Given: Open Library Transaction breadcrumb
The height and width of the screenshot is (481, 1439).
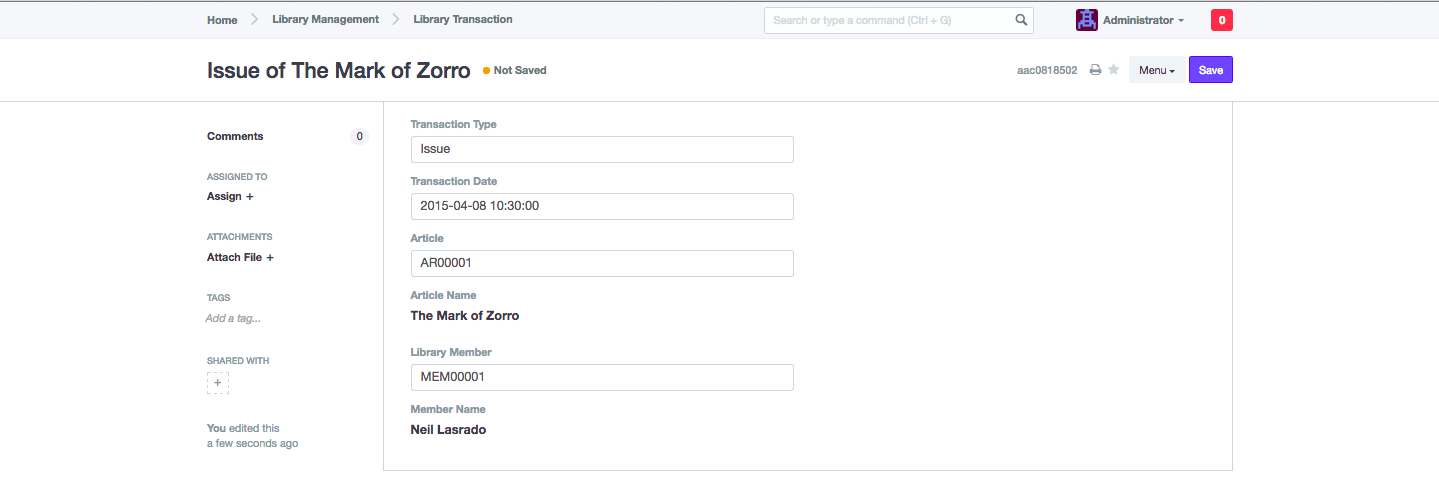Looking at the screenshot, I should pyautogui.click(x=463, y=19).
